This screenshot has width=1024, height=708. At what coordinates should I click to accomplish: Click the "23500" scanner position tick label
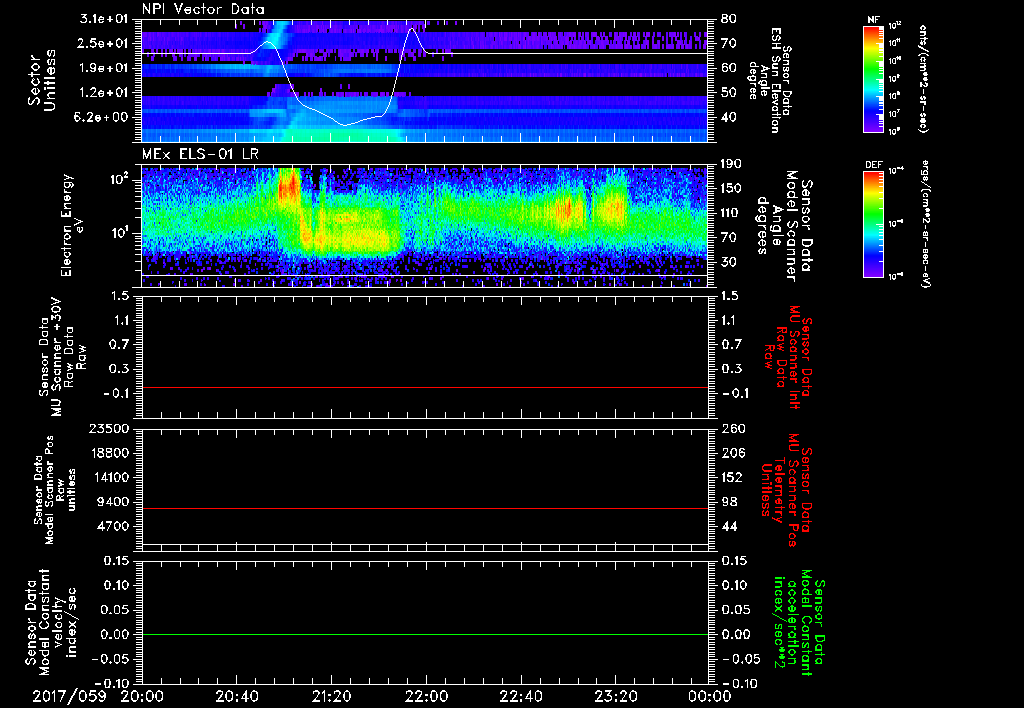109,429
